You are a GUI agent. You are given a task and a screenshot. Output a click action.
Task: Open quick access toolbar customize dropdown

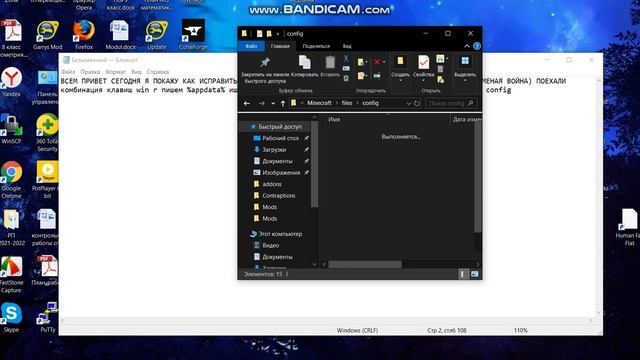(x=278, y=34)
